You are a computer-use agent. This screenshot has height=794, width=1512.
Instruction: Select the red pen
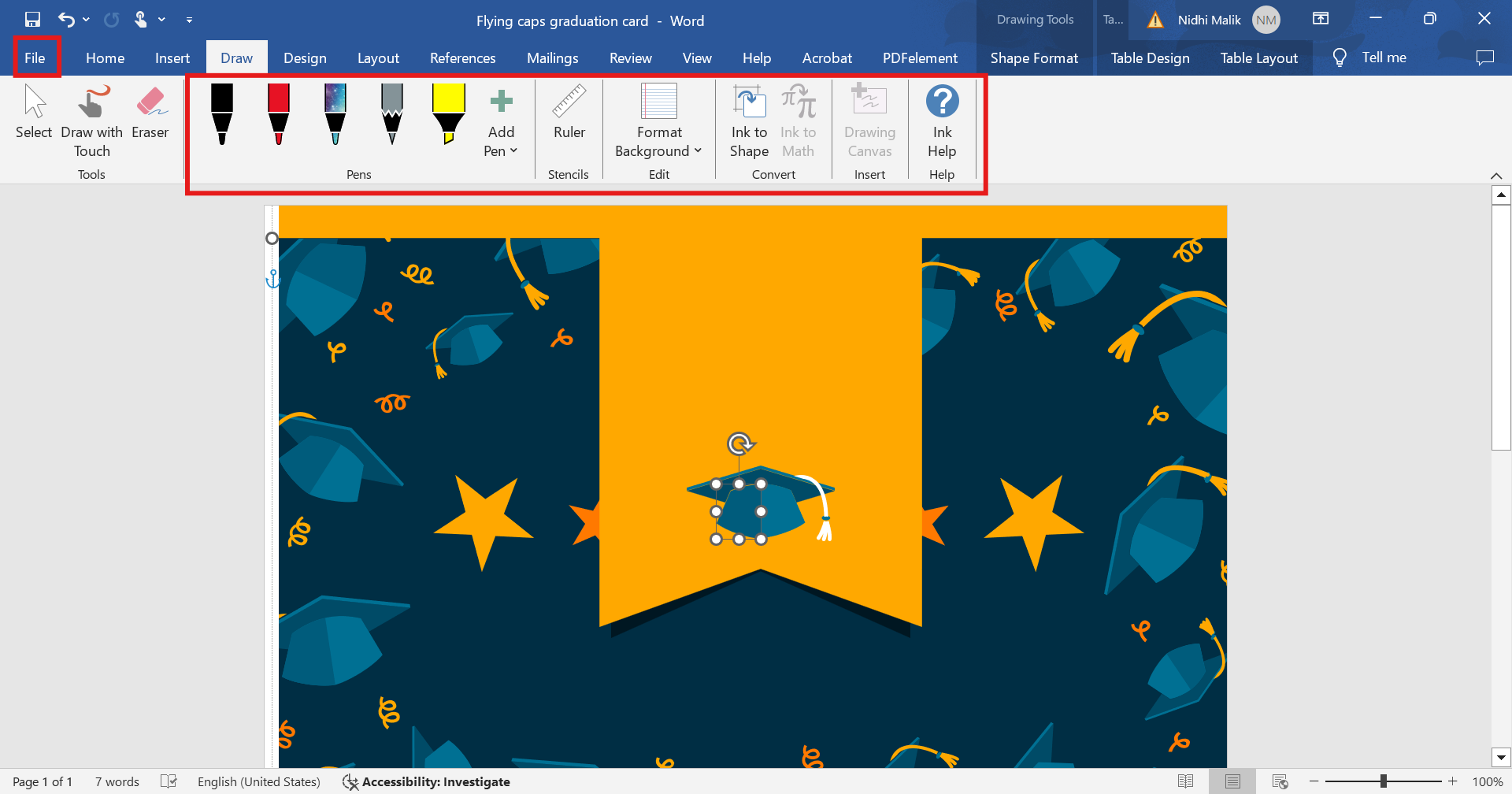pos(279,115)
